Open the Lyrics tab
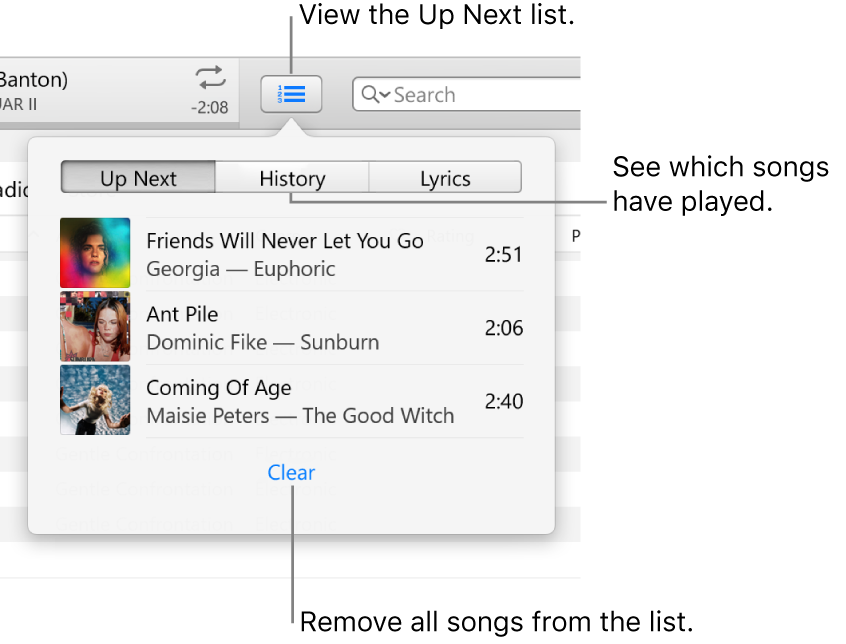Image resolution: width=846 pixels, height=644 pixels. 445,178
